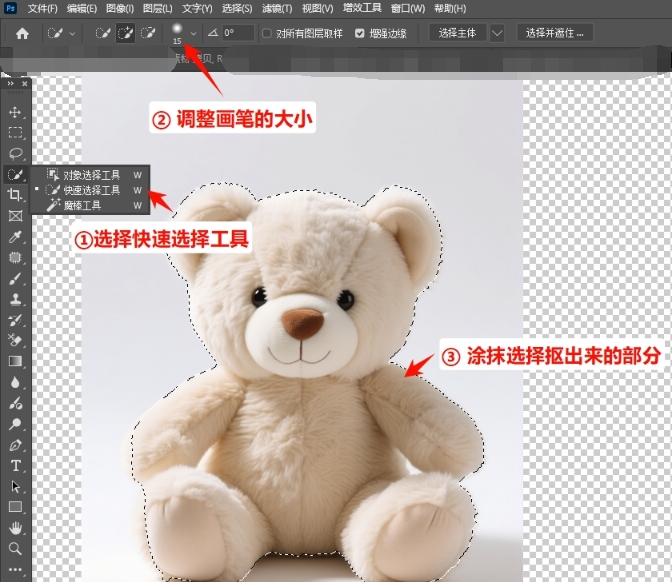
Task: Select the Dodge tool
Action: (15, 403)
